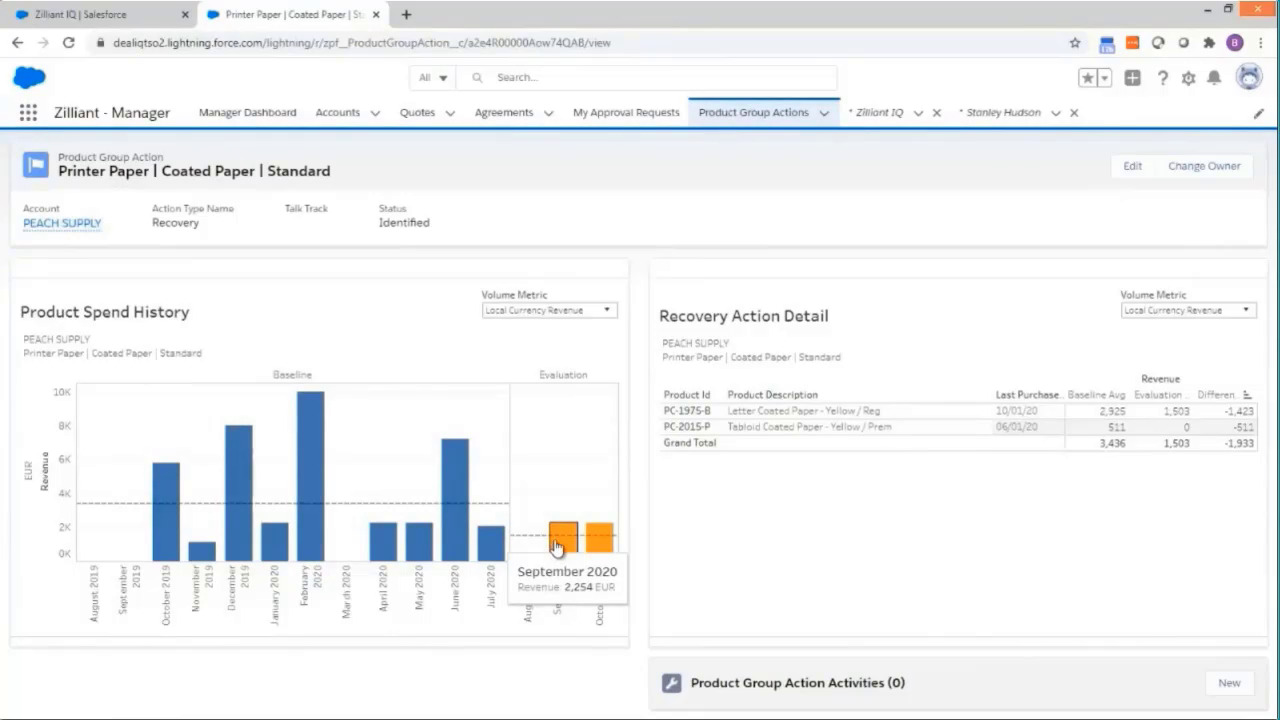Open the Salesforce Help question mark
This screenshot has width=1280, height=720.
point(1162,78)
